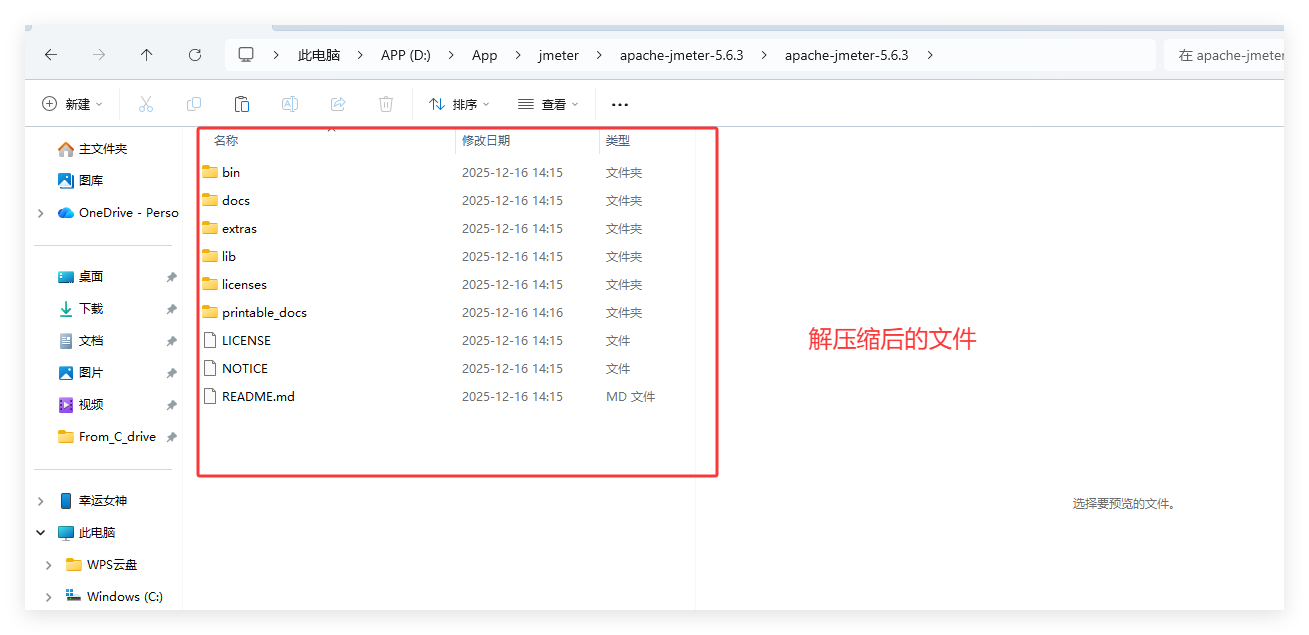Click the licenses folder icon
Screen dimensions: 1309x635
click(210, 284)
